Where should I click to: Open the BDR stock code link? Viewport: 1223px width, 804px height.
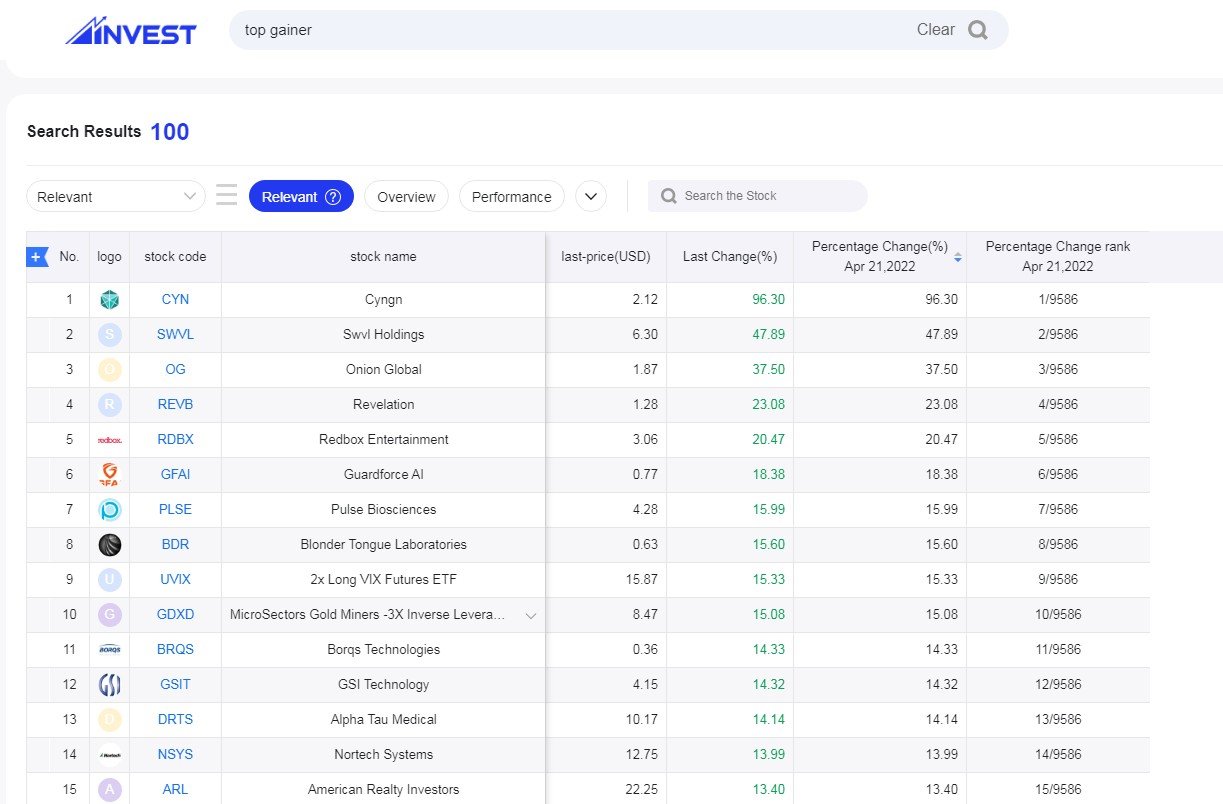175,544
